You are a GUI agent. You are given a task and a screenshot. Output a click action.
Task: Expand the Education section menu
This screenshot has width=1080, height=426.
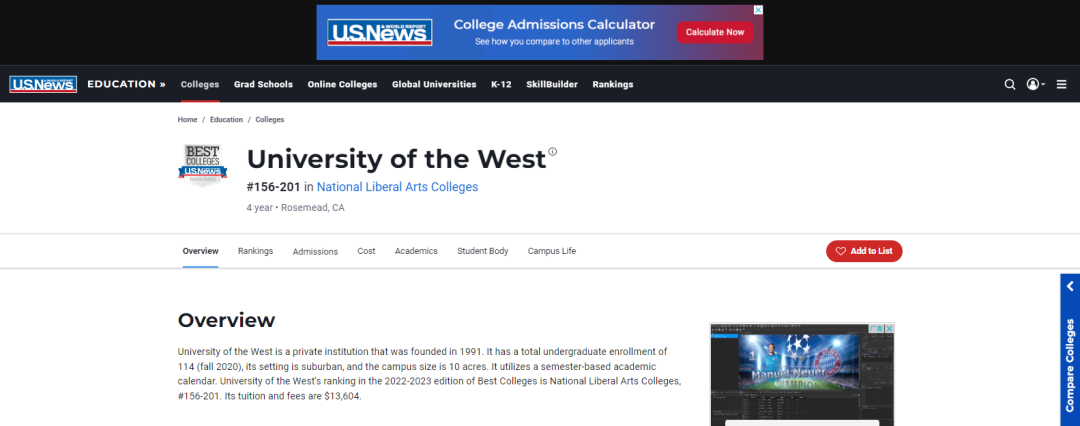pyautogui.click(x=126, y=85)
